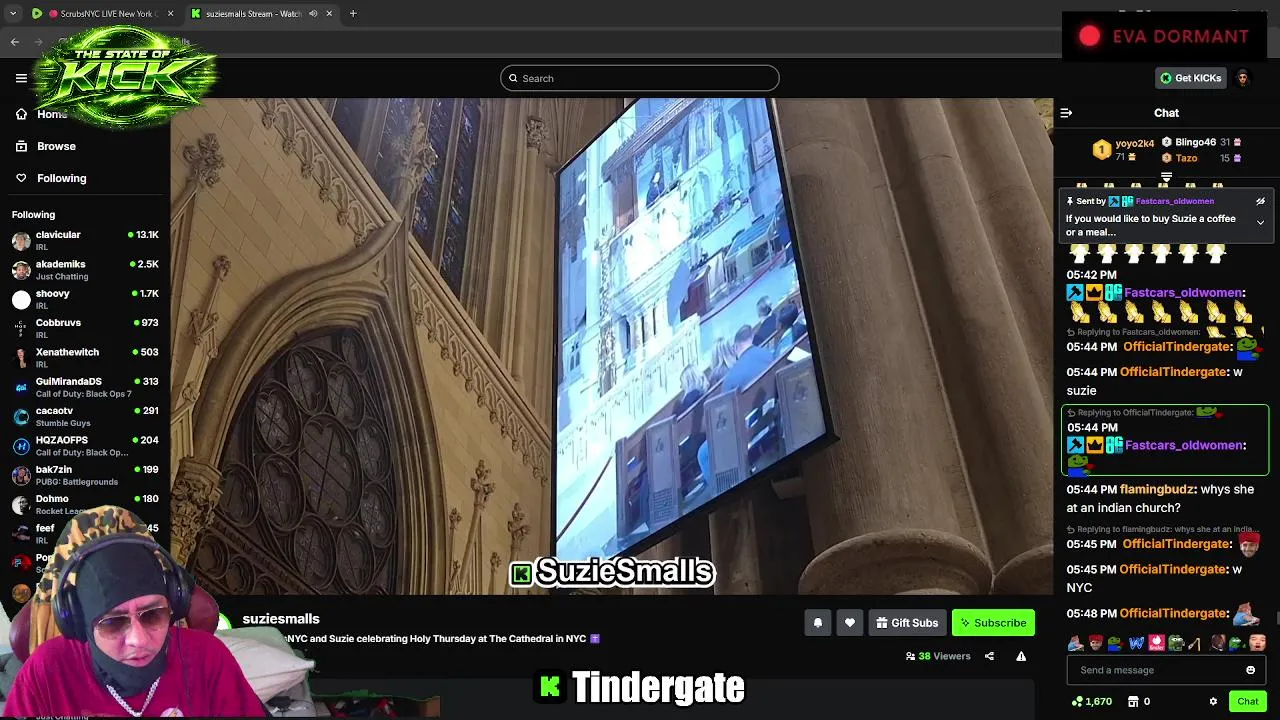Viewport: 1280px width, 720px height.
Task: Open Xenathewitch channel in Following list
Action: [x=85, y=357]
